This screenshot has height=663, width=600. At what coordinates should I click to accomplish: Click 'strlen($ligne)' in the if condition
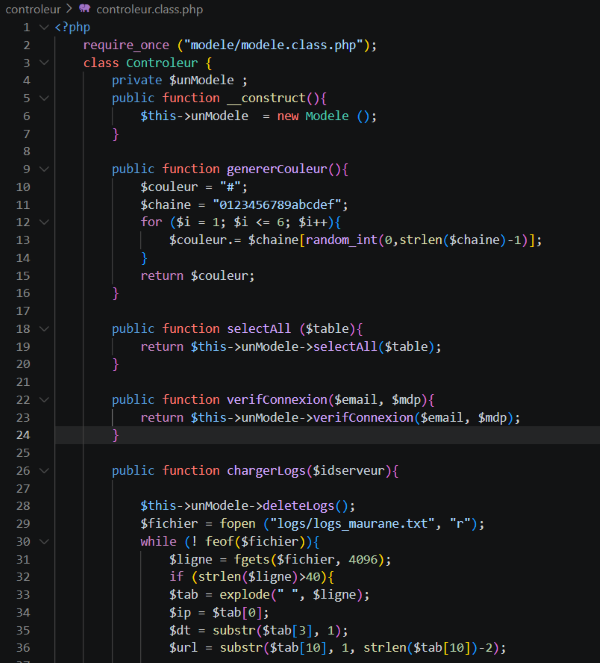click(x=248, y=577)
